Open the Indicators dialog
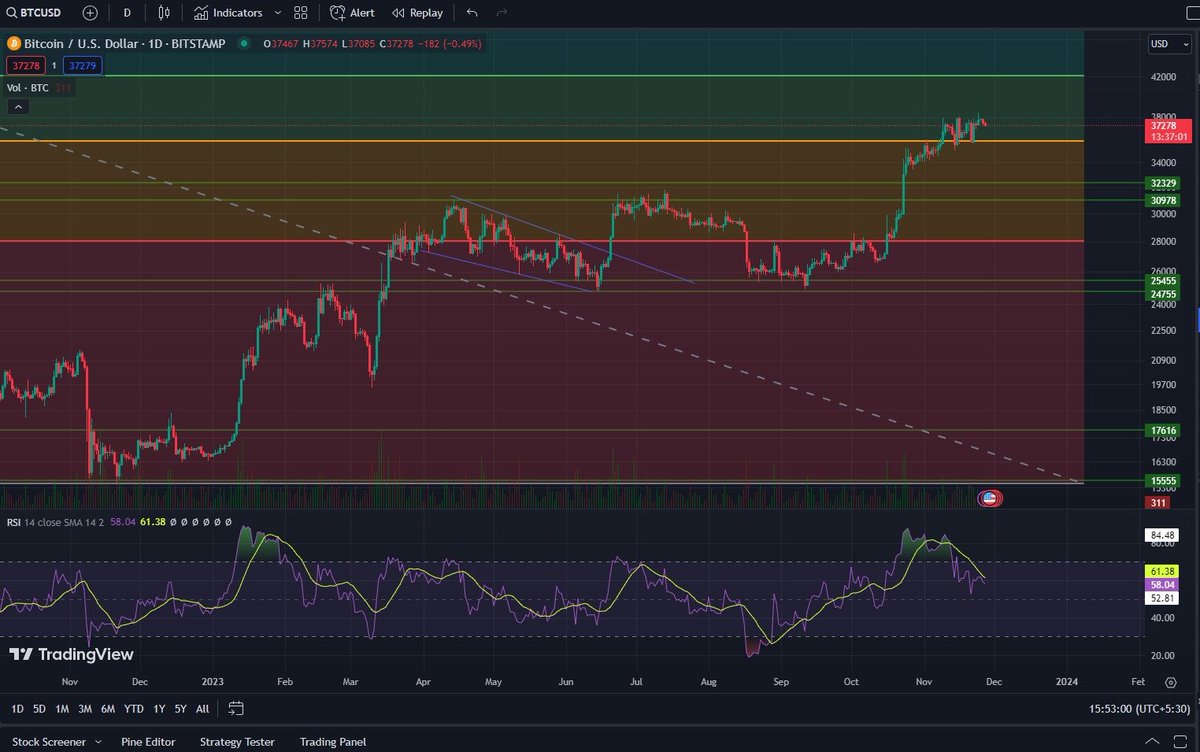 [229, 13]
